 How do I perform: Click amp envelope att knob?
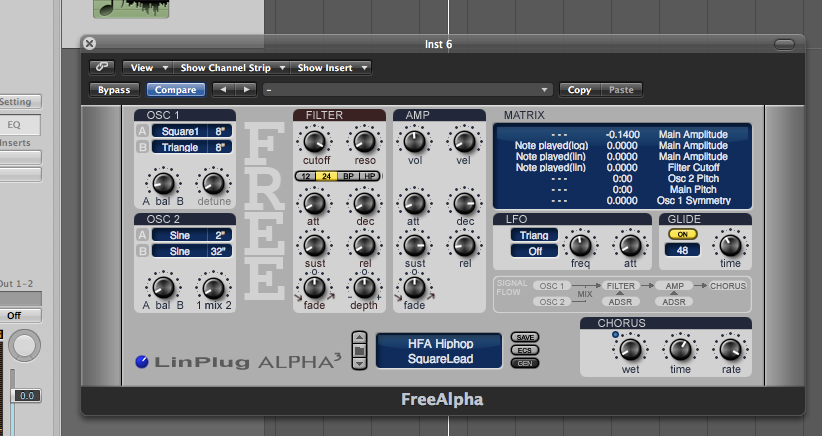[x=414, y=203]
